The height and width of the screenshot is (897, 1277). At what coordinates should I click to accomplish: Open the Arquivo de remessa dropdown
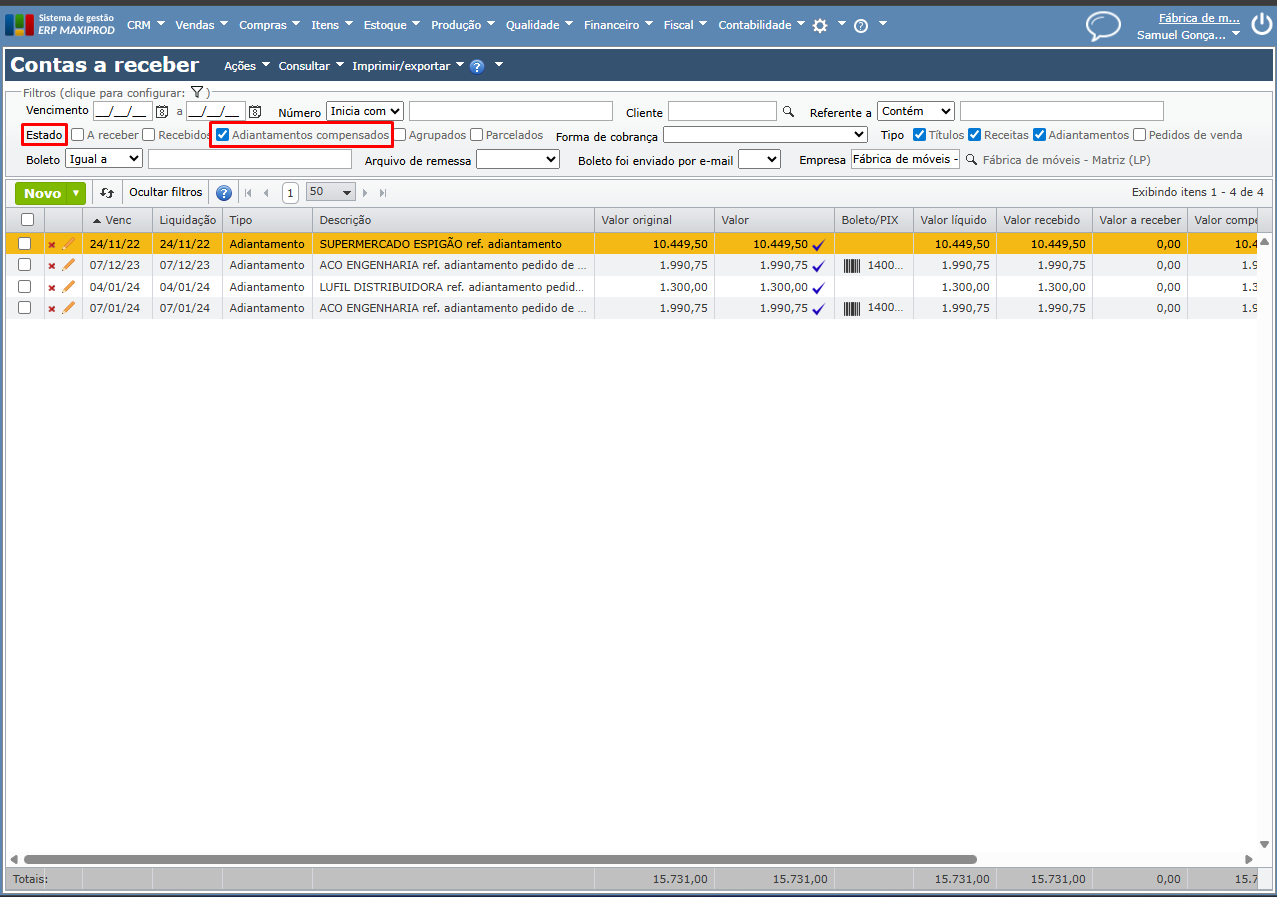pos(518,158)
